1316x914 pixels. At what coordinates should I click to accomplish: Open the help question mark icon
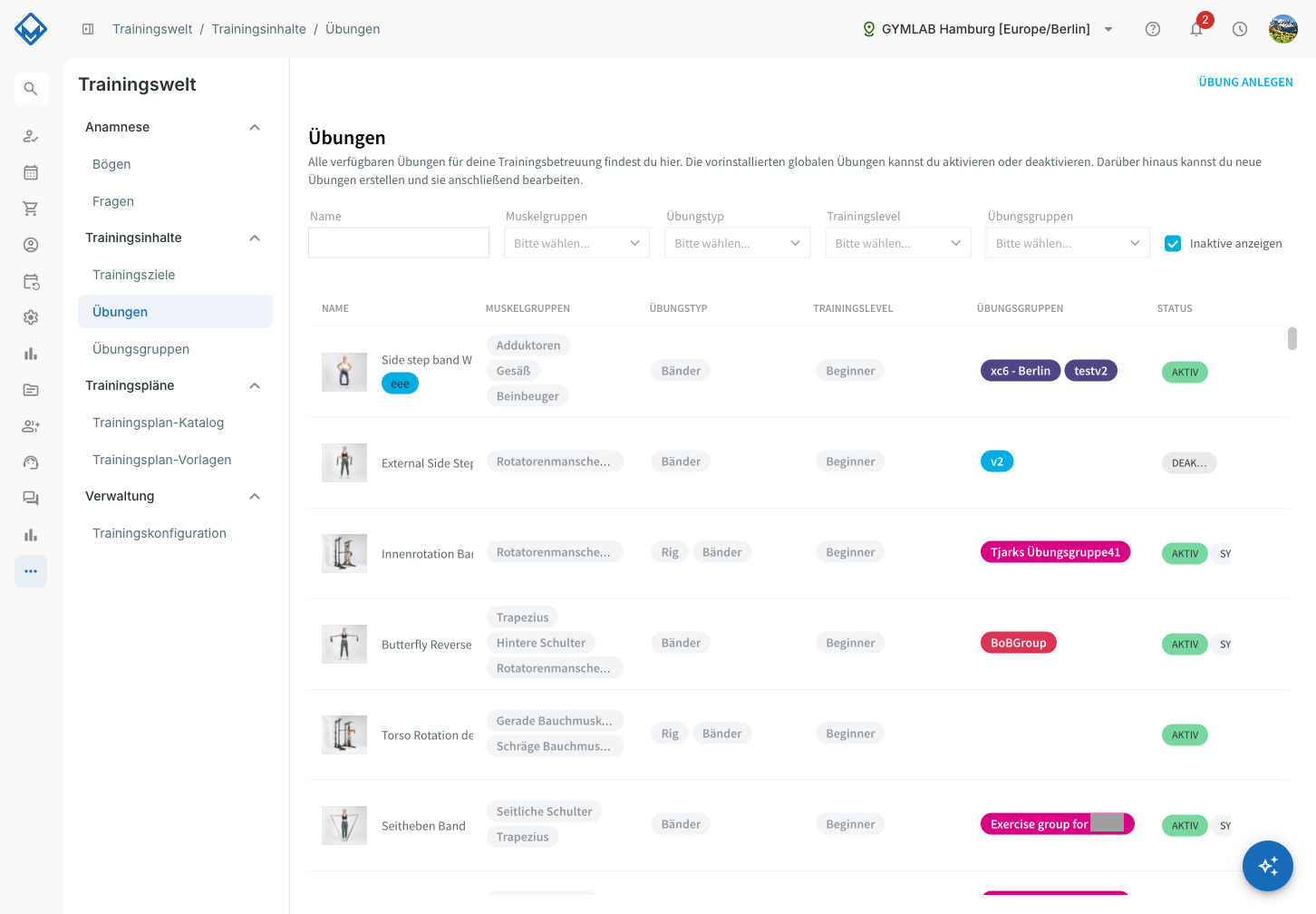tap(1153, 29)
